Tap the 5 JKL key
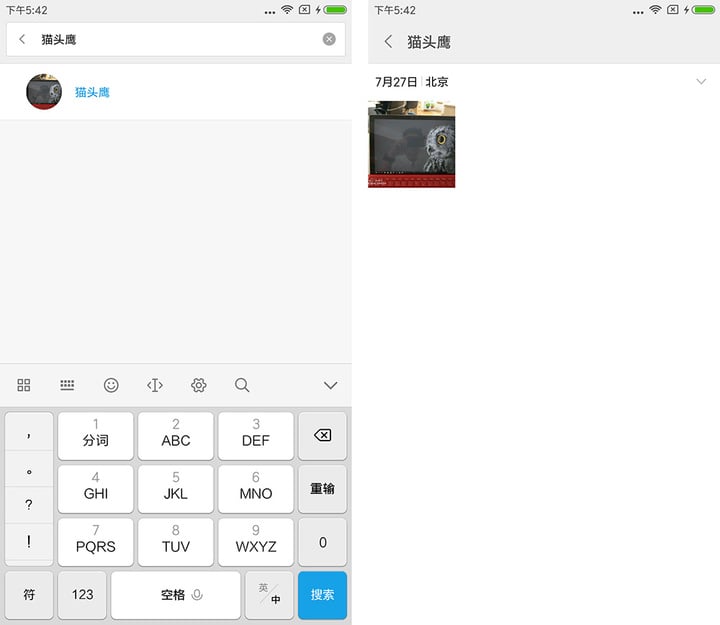The width and height of the screenshot is (720, 625). [176, 489]
